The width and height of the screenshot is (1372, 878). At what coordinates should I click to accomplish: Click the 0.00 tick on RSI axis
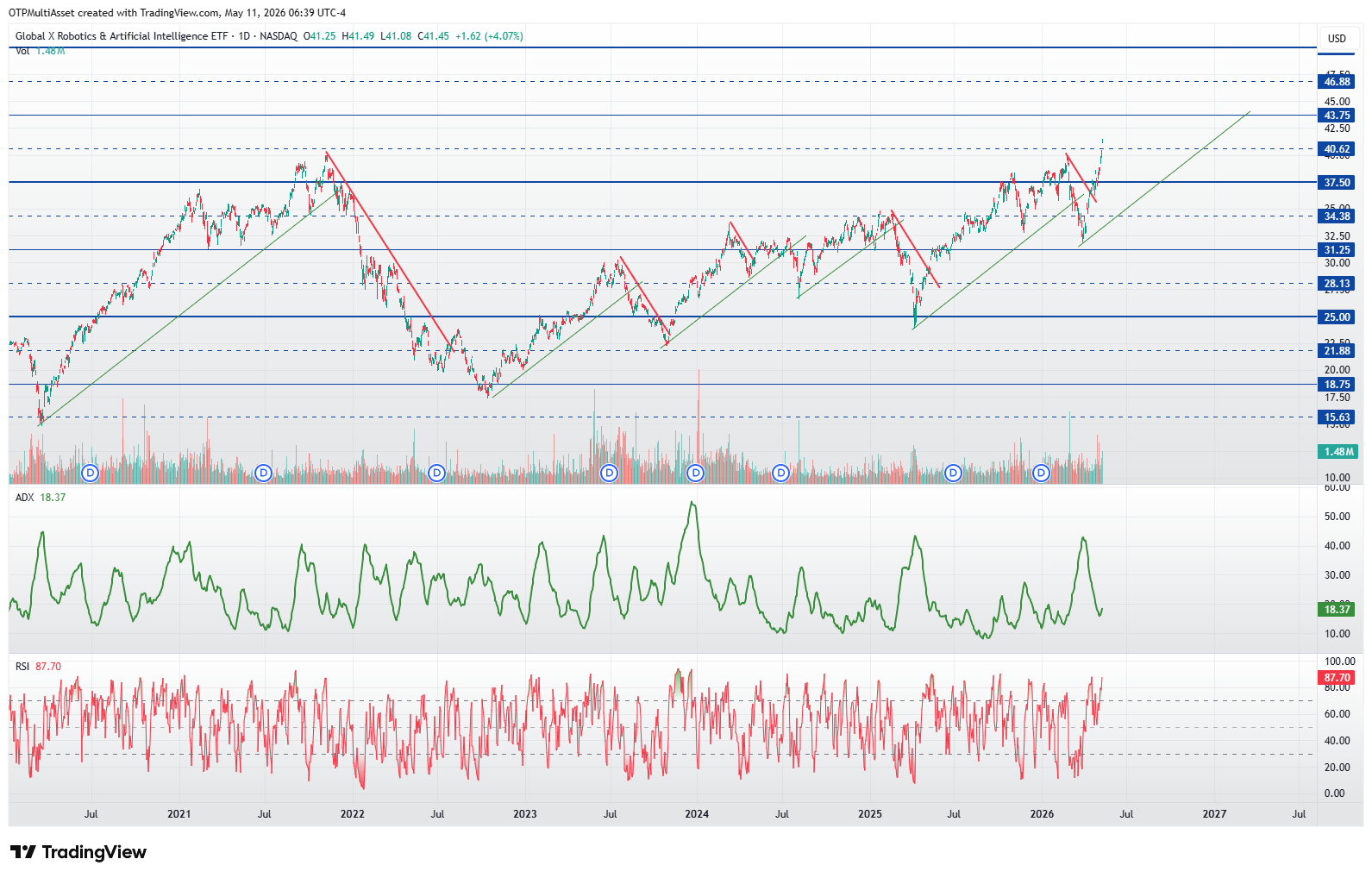coord(1334,793)
